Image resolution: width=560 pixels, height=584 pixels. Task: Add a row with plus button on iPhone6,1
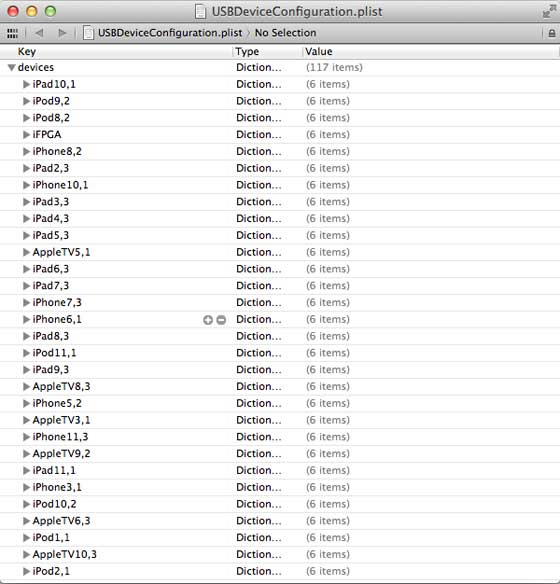(208, 320)
